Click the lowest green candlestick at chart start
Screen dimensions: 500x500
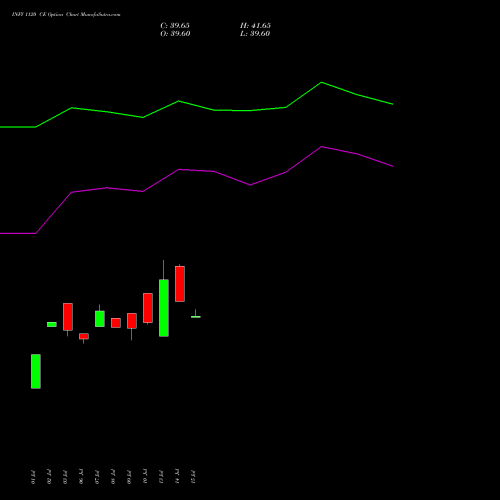(36, 371)
